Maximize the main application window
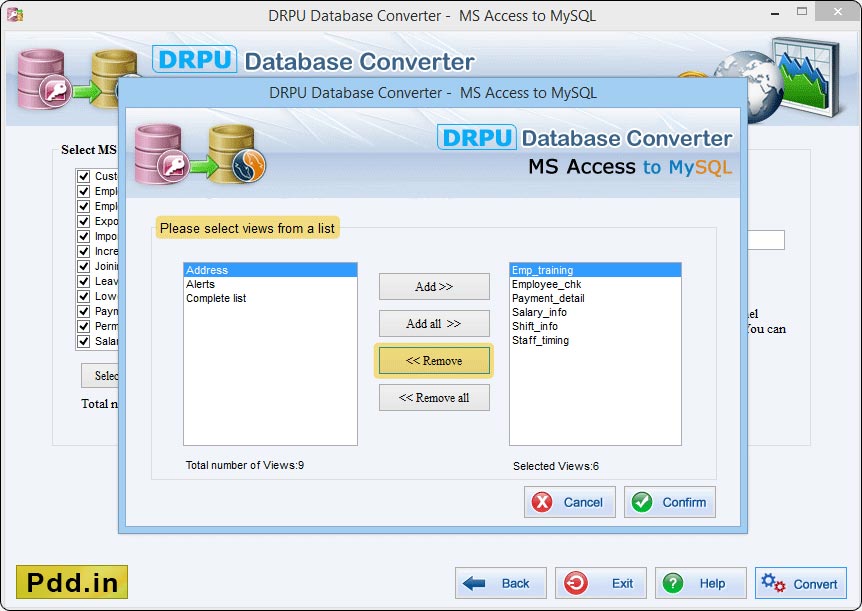The width and height of the screenshot is (862, 611). coord(802,12)
